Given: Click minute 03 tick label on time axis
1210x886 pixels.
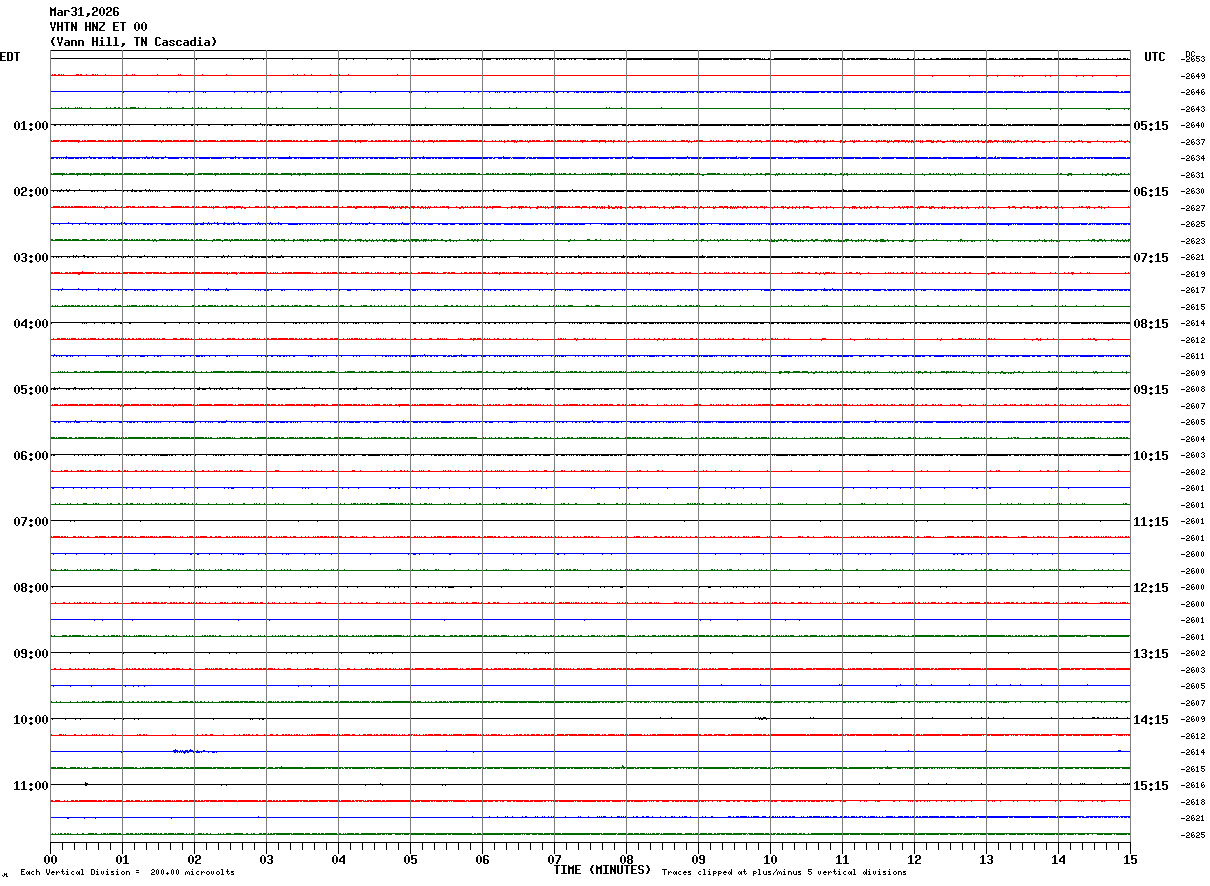Looking at the screenshot, I should pos(266,860).
